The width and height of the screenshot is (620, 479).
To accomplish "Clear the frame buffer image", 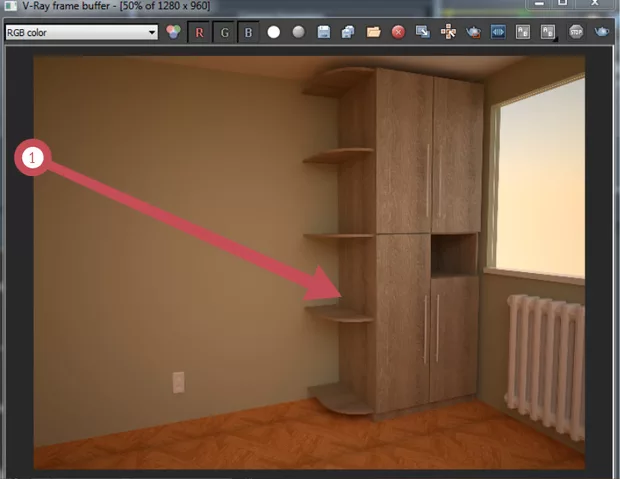I will click(x=398, y=32).
